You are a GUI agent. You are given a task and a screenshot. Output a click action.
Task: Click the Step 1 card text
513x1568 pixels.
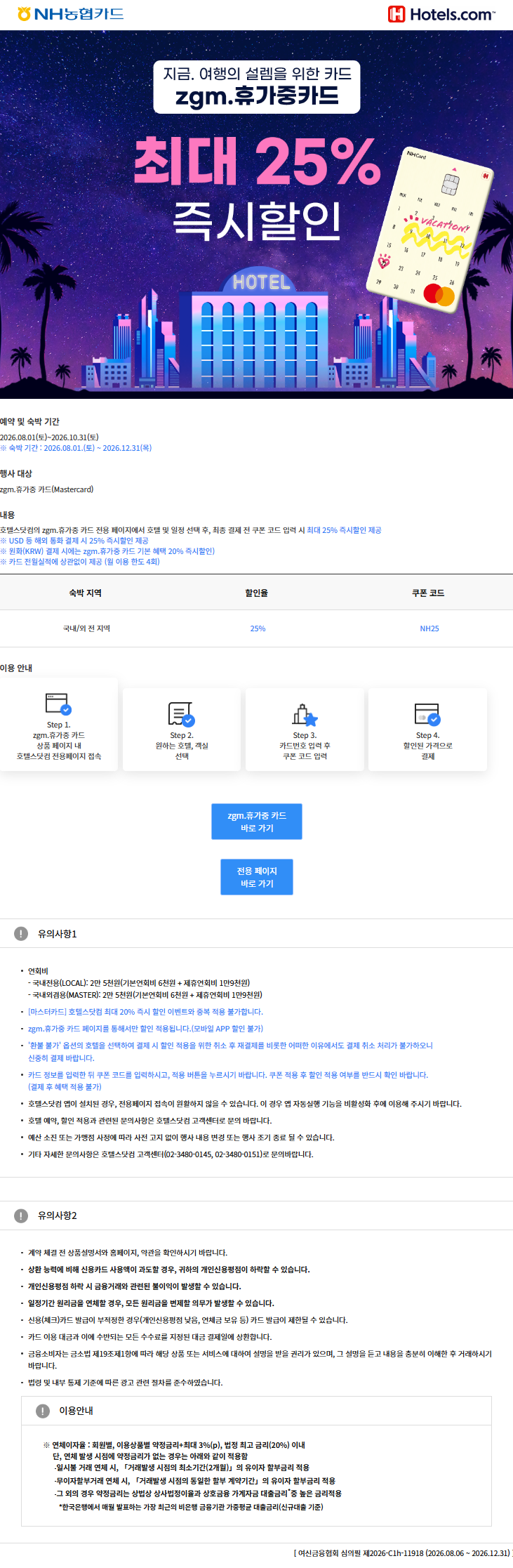(59, 741)
